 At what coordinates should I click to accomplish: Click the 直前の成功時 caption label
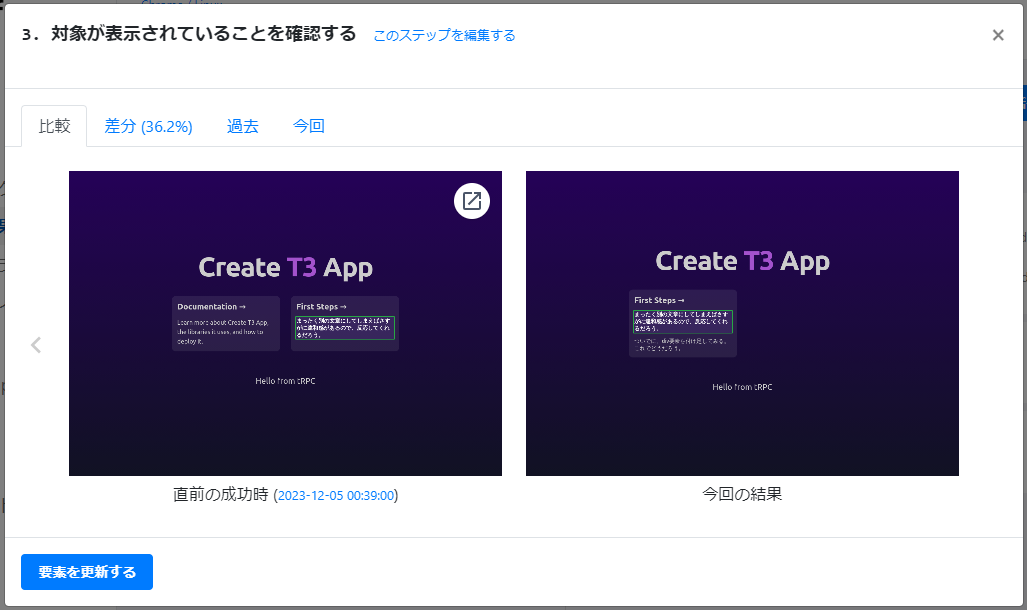[221, 495]
